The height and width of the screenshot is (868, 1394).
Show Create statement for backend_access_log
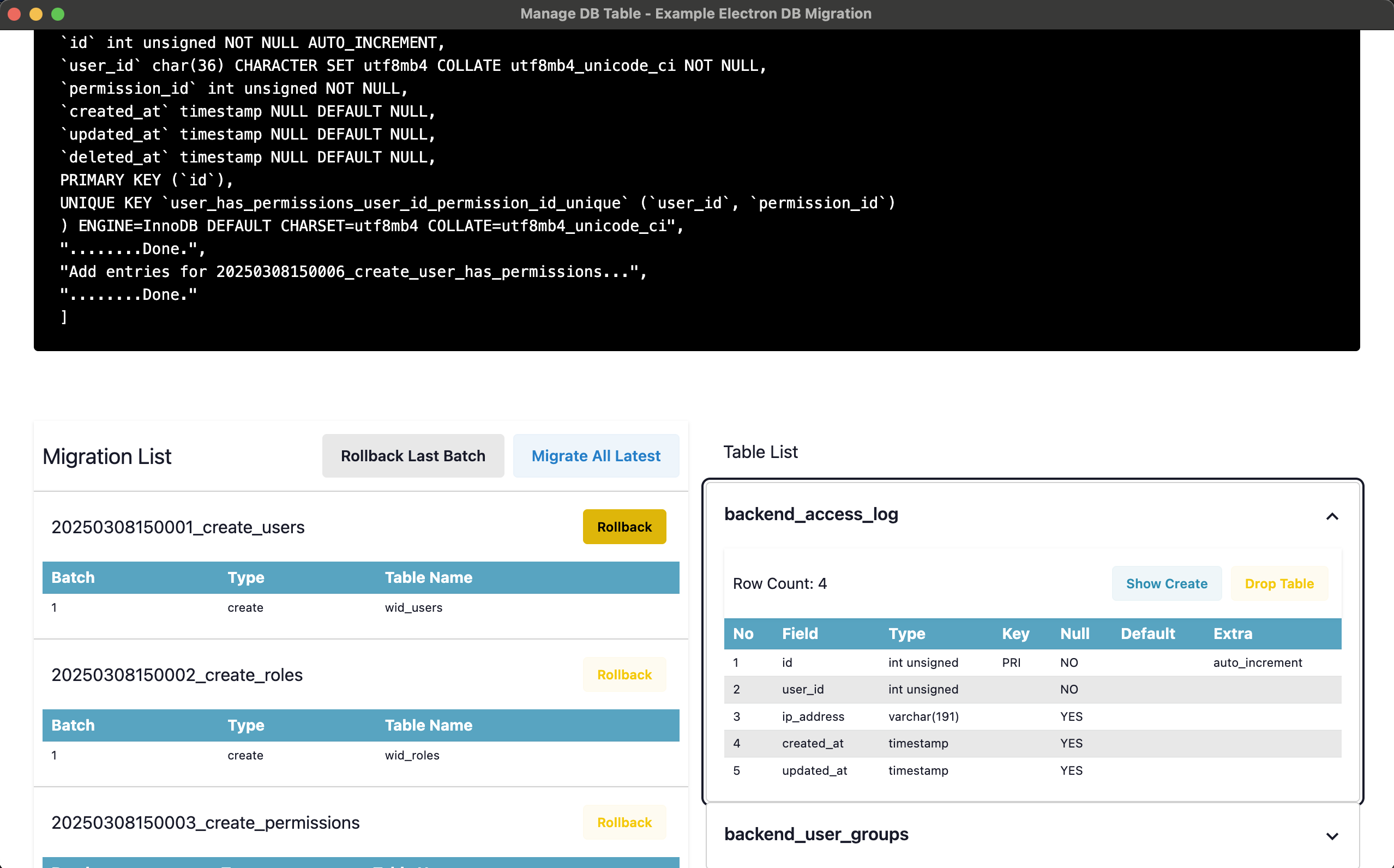click(1167, 583)
